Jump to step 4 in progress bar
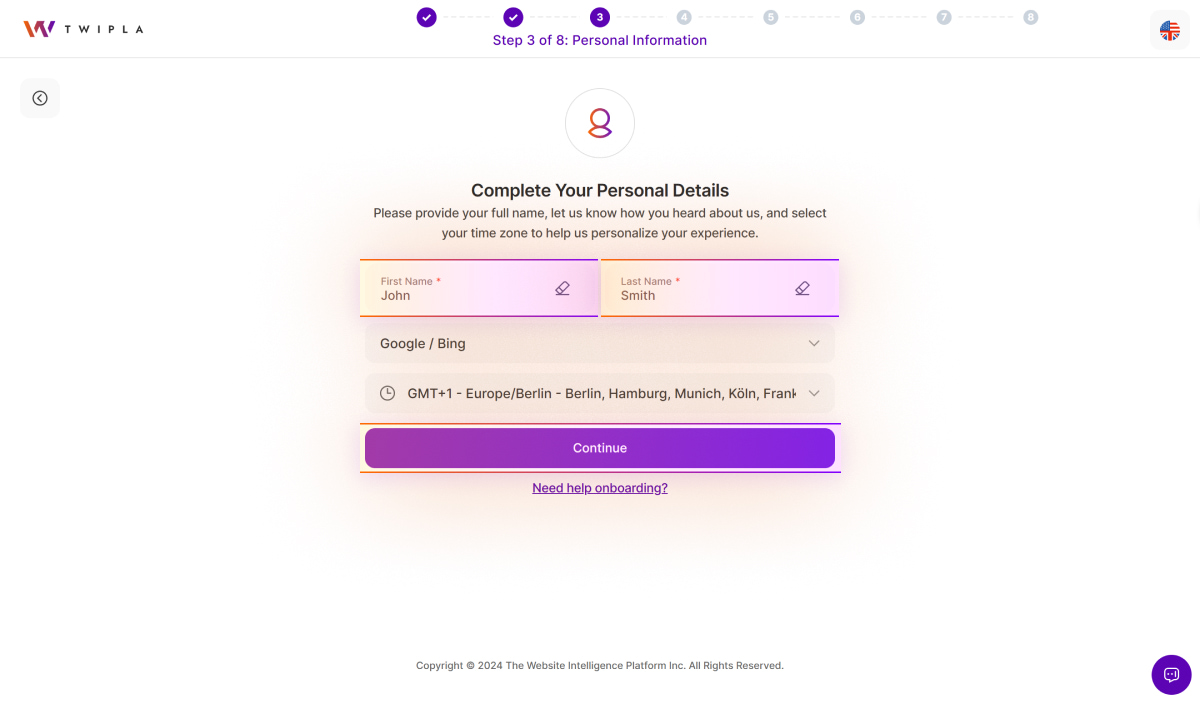The image size is (1200, 703). point(684,17)
